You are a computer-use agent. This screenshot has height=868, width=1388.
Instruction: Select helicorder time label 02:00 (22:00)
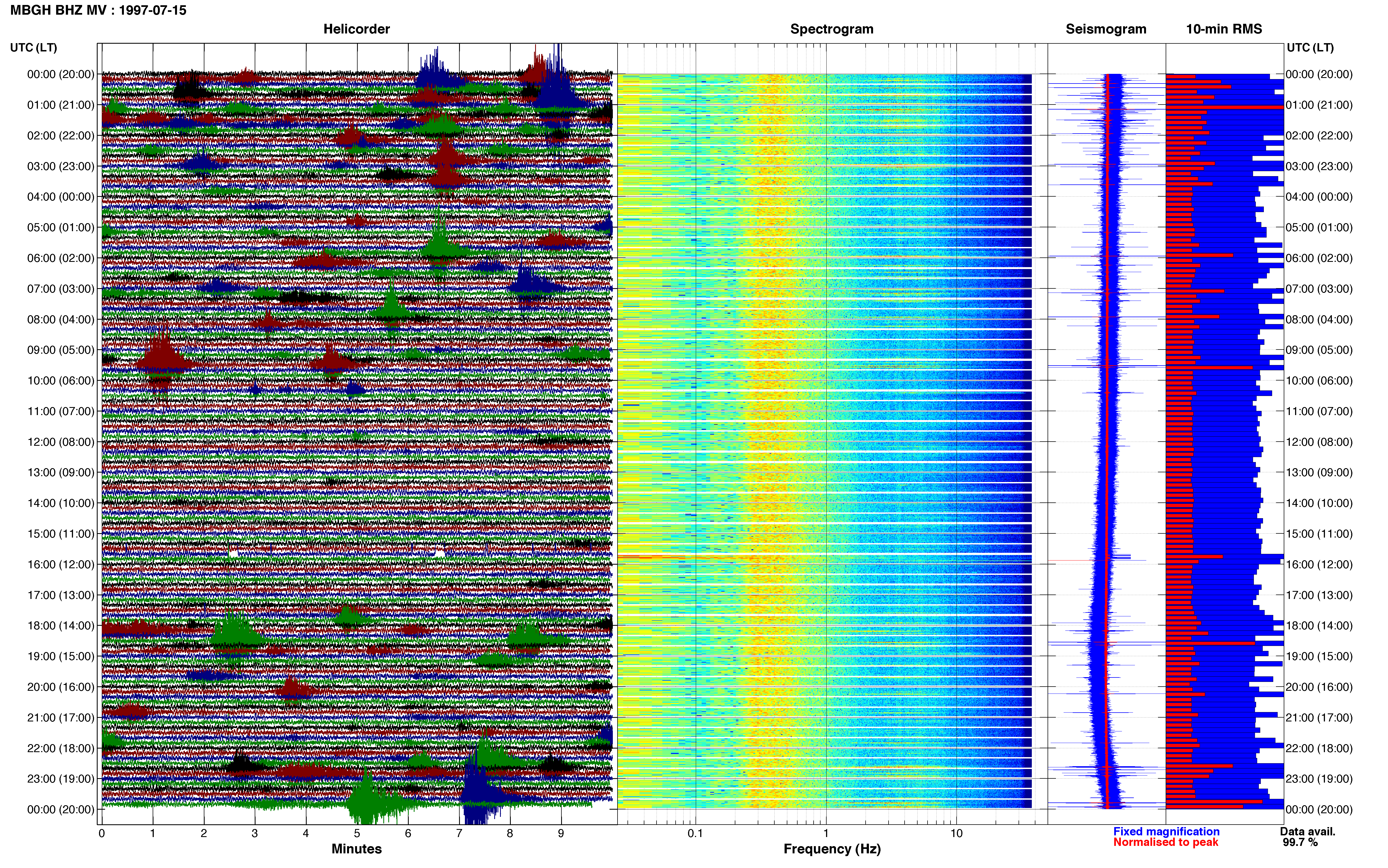[x=61, y=135]
